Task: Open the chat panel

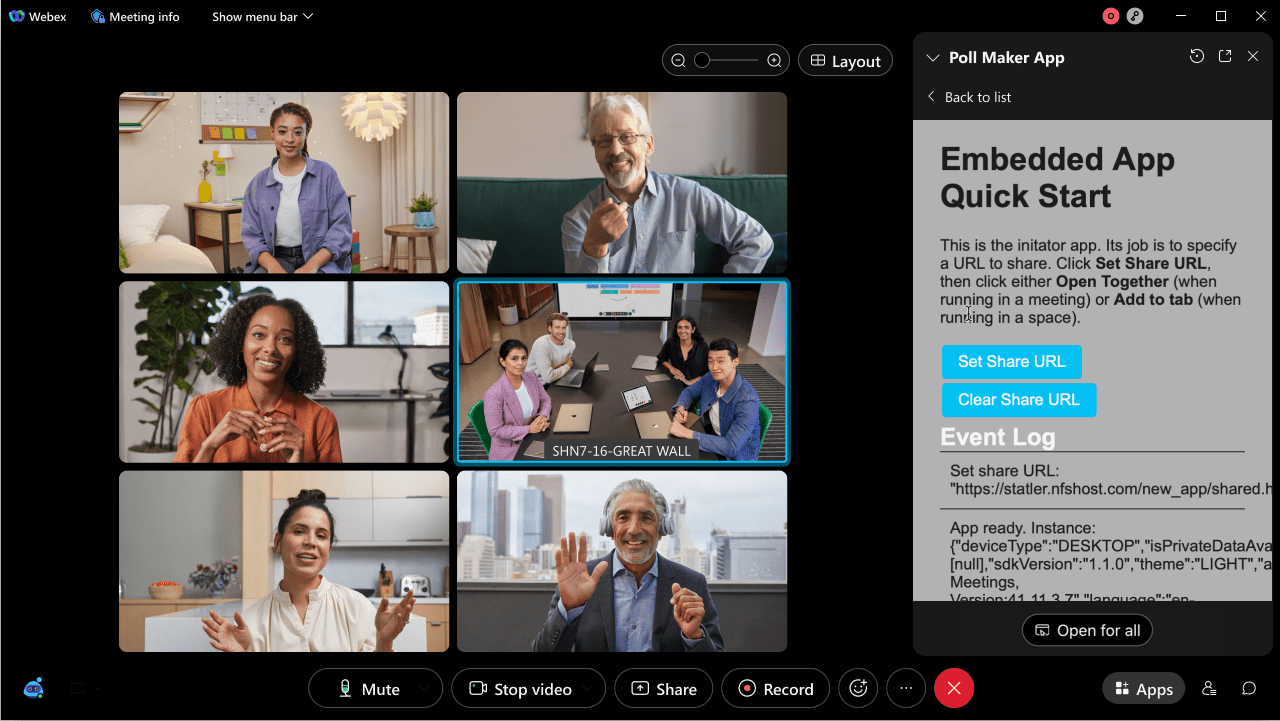Action: 1248,688
